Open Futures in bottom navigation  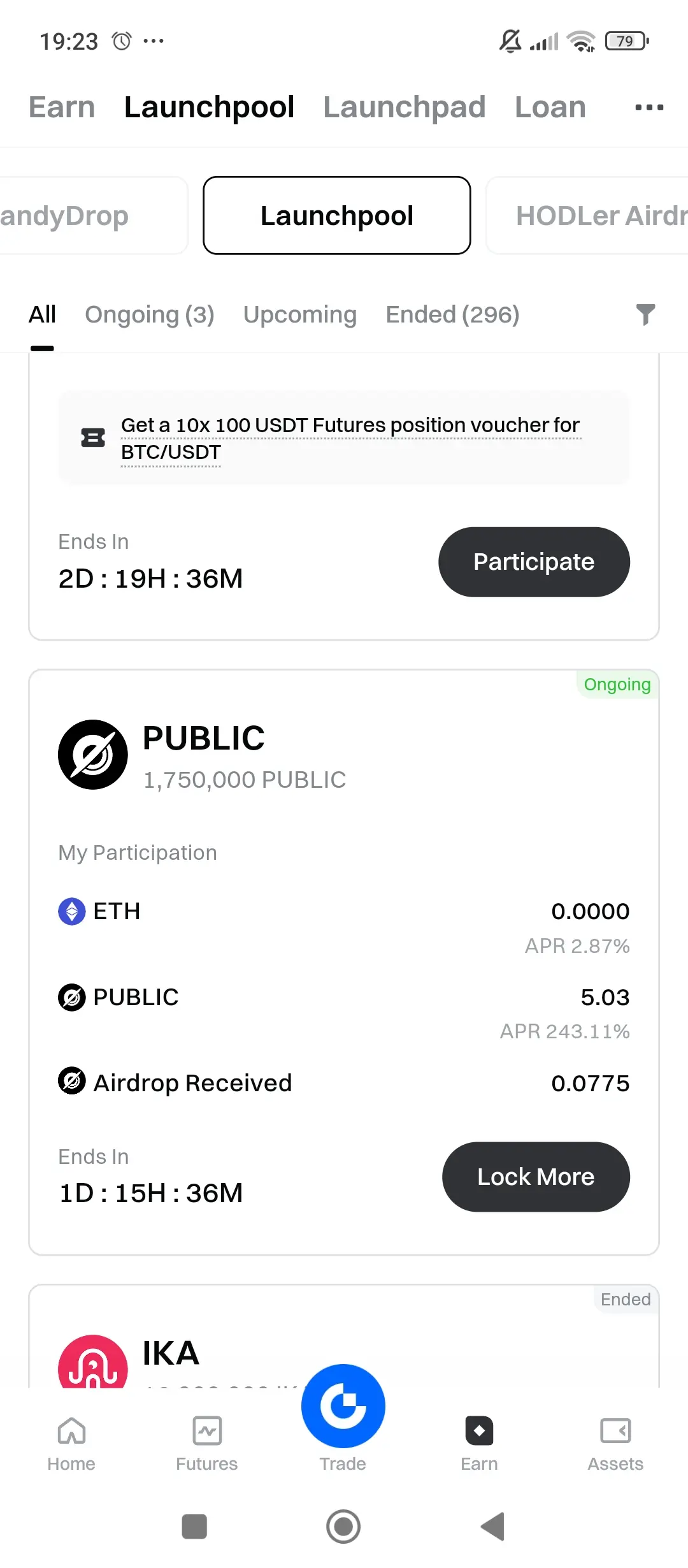click(207, 1444)
